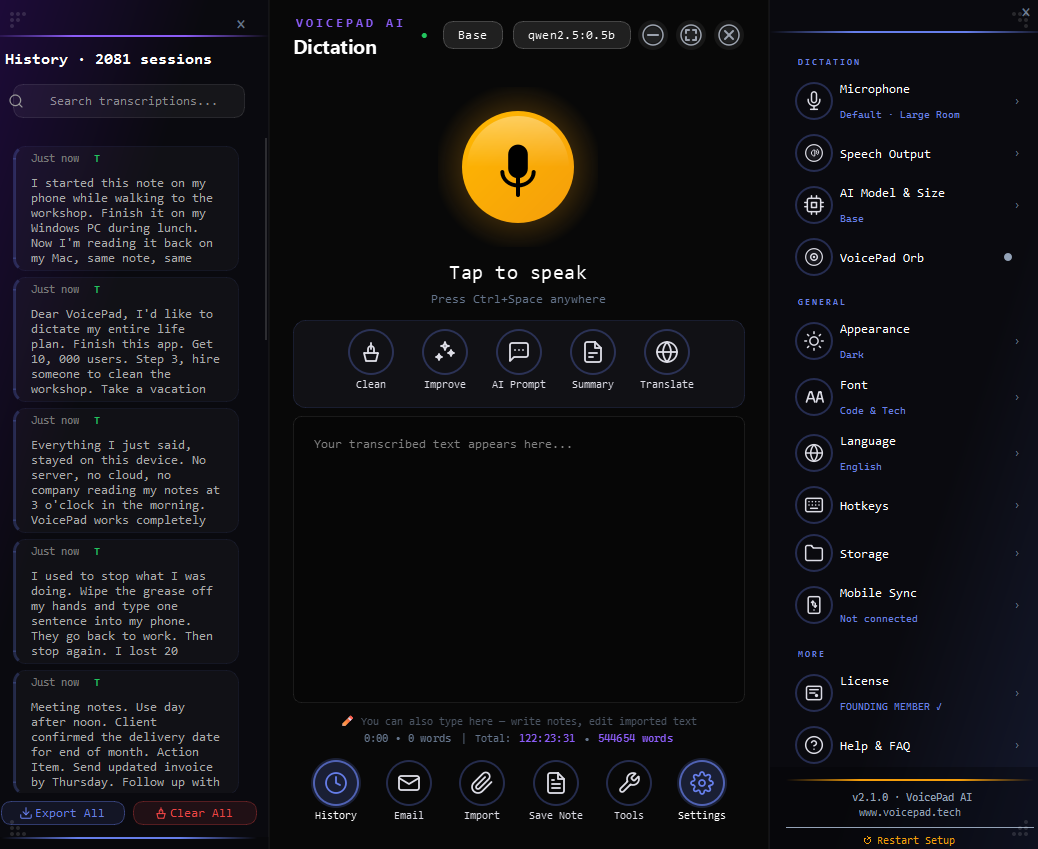Click the Save Note icon
The height and width of the screenshot is (849, 1038).
(556, 783)
